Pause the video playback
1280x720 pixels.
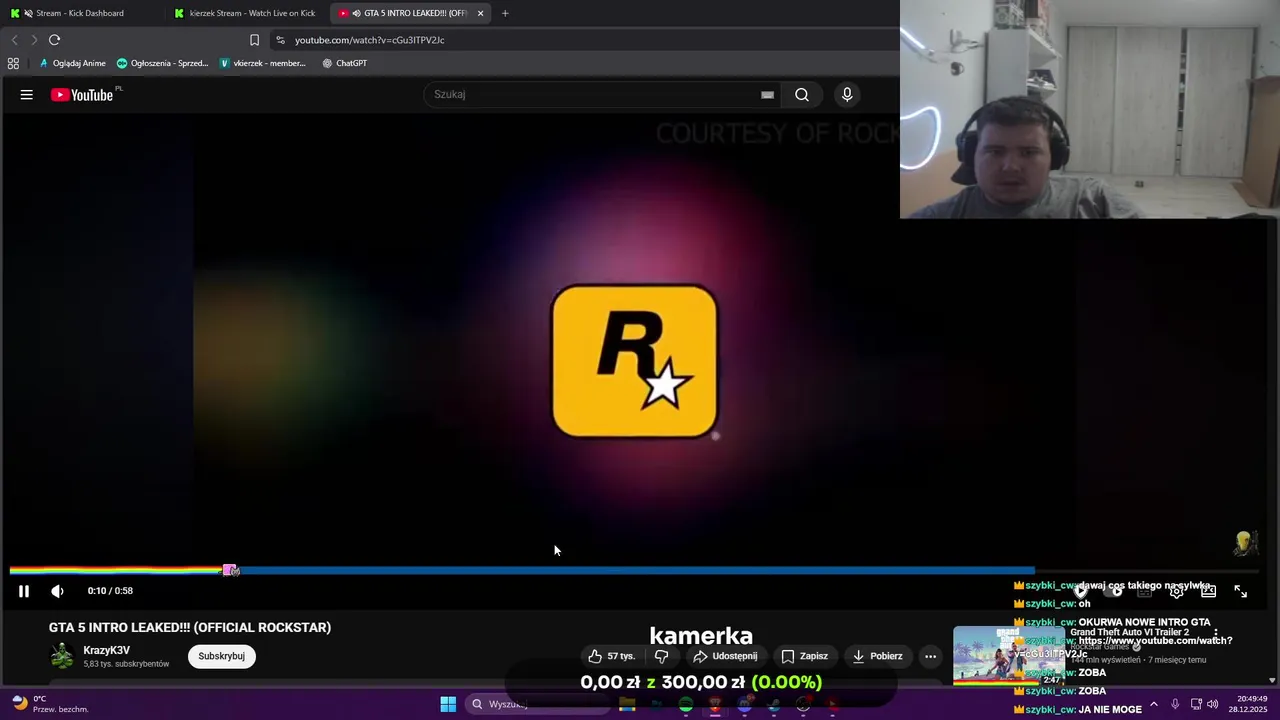click(24, 591)
